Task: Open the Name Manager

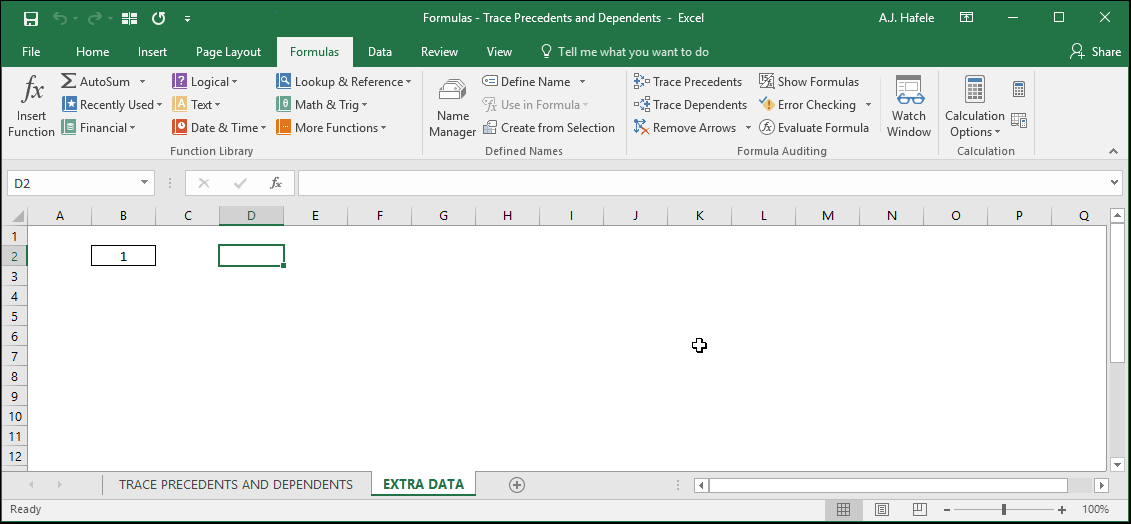Action: [452, 107]
